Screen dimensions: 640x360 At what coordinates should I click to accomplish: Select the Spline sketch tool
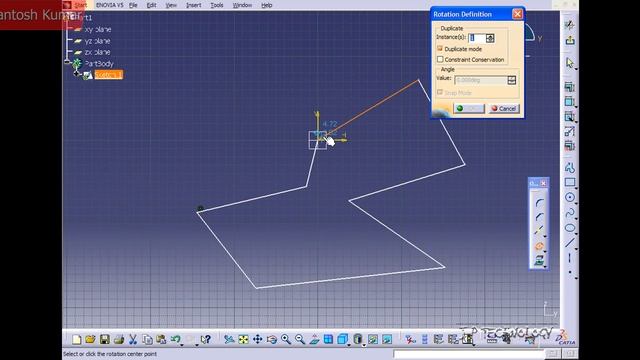click(570, 213)
